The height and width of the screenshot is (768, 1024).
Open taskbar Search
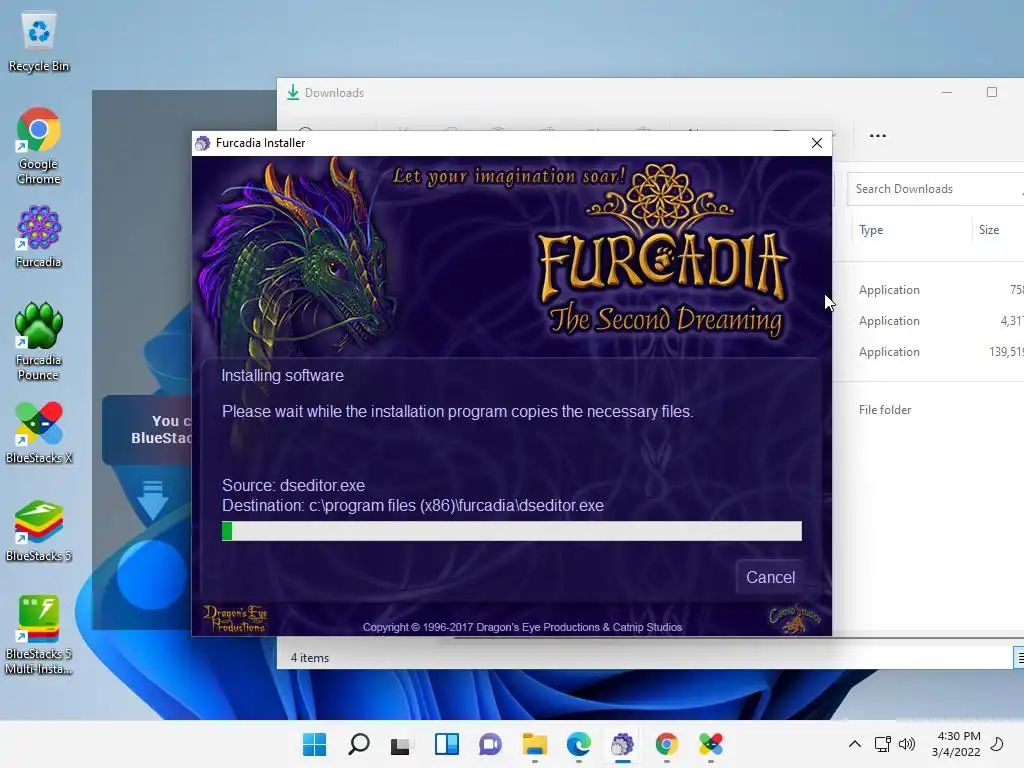tap(358, 744)
